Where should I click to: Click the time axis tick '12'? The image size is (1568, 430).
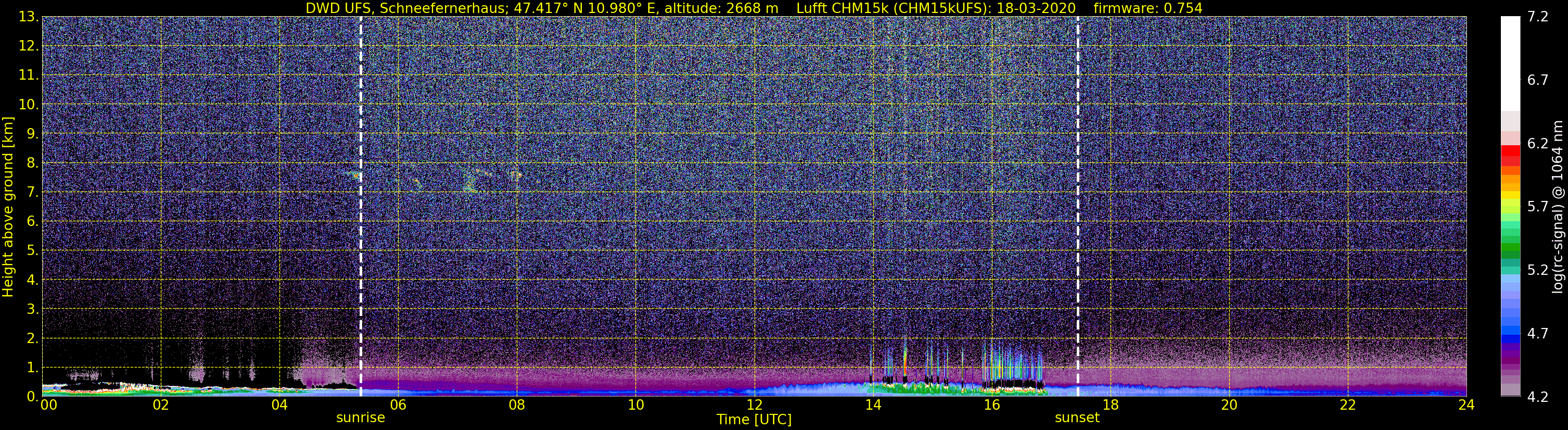(754, 406)
